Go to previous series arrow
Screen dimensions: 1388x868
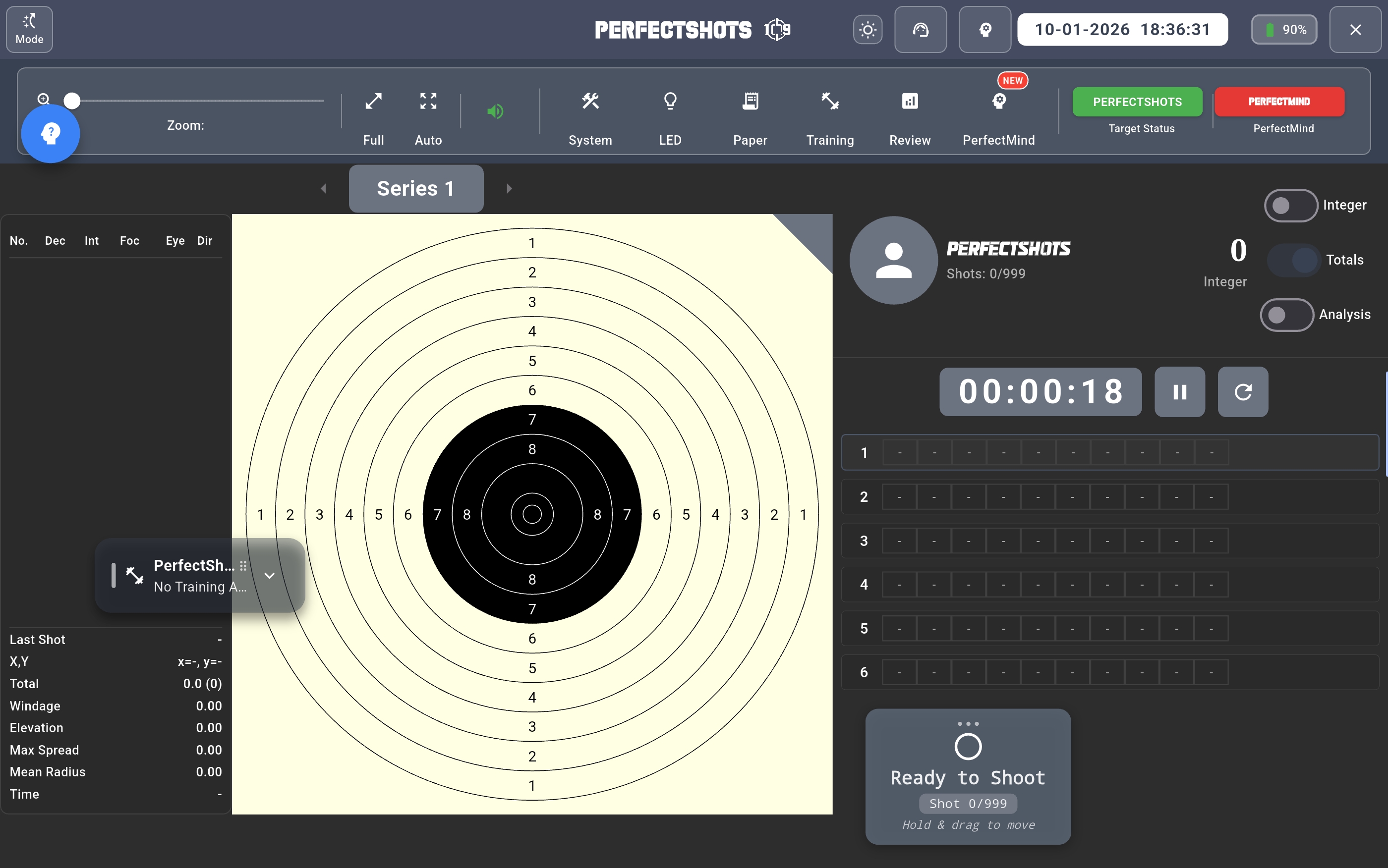pos(323,189)
